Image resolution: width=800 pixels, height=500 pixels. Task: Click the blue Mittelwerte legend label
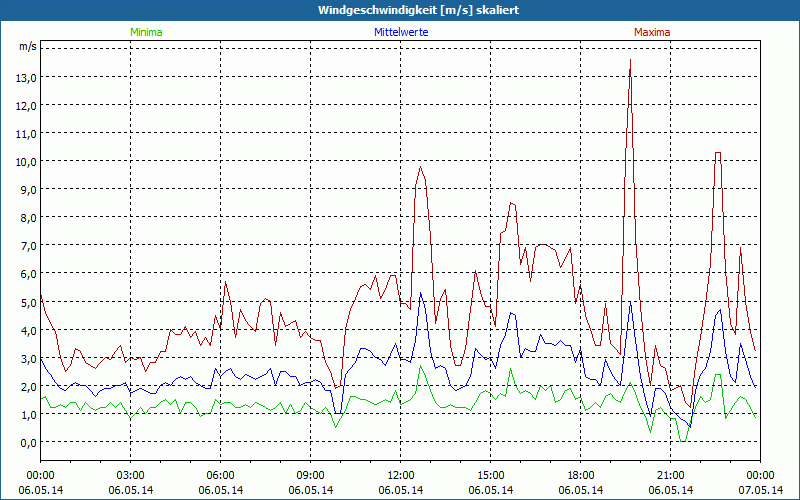pos(401,32)
